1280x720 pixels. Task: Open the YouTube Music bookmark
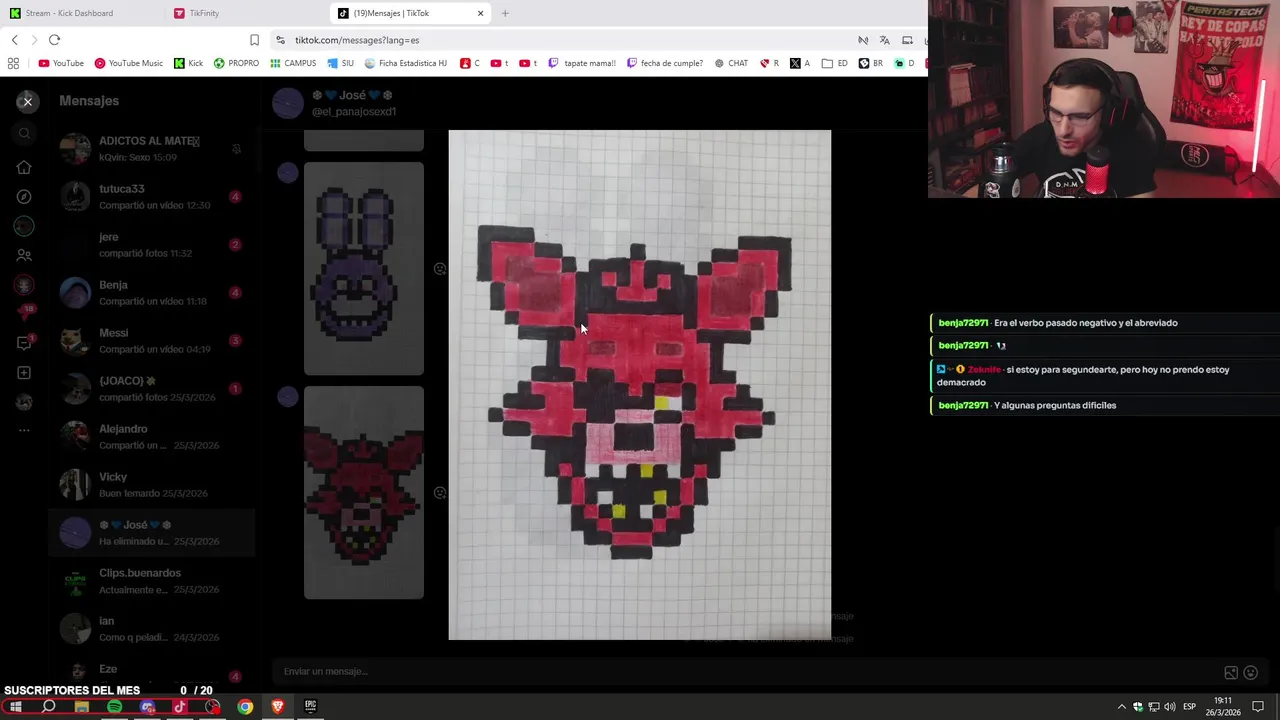tap(128, 63)
